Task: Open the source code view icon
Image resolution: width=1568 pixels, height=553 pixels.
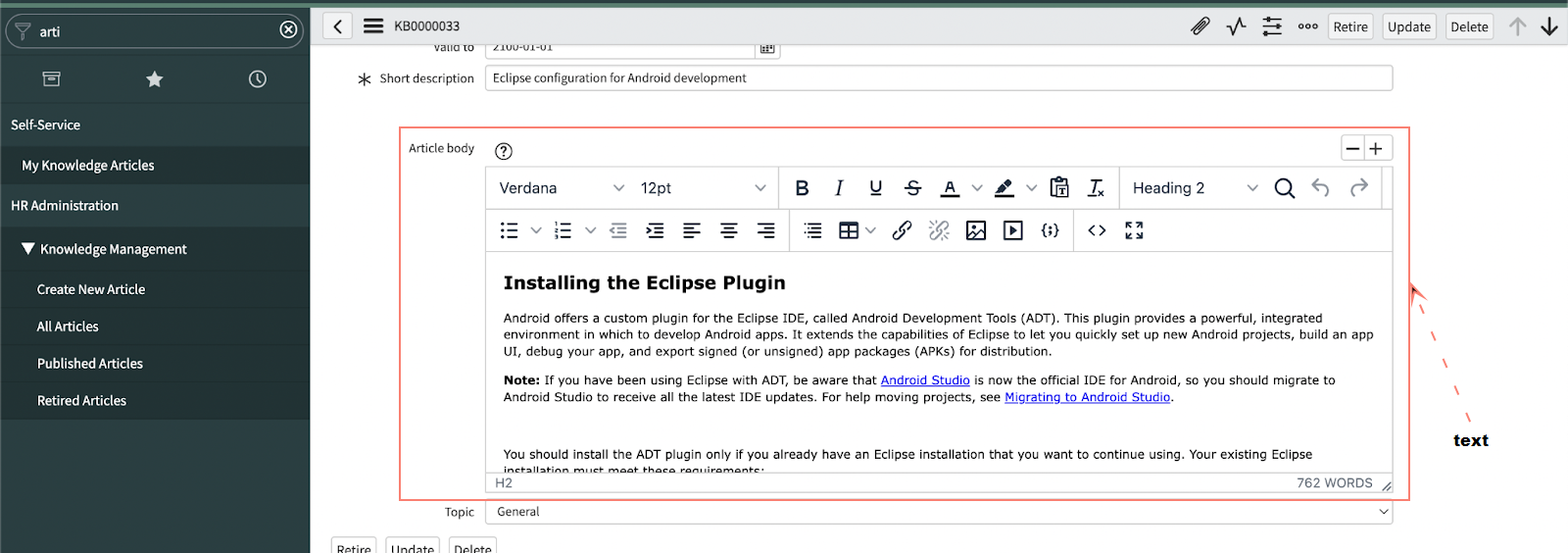Action: [x=1097, y=230]
